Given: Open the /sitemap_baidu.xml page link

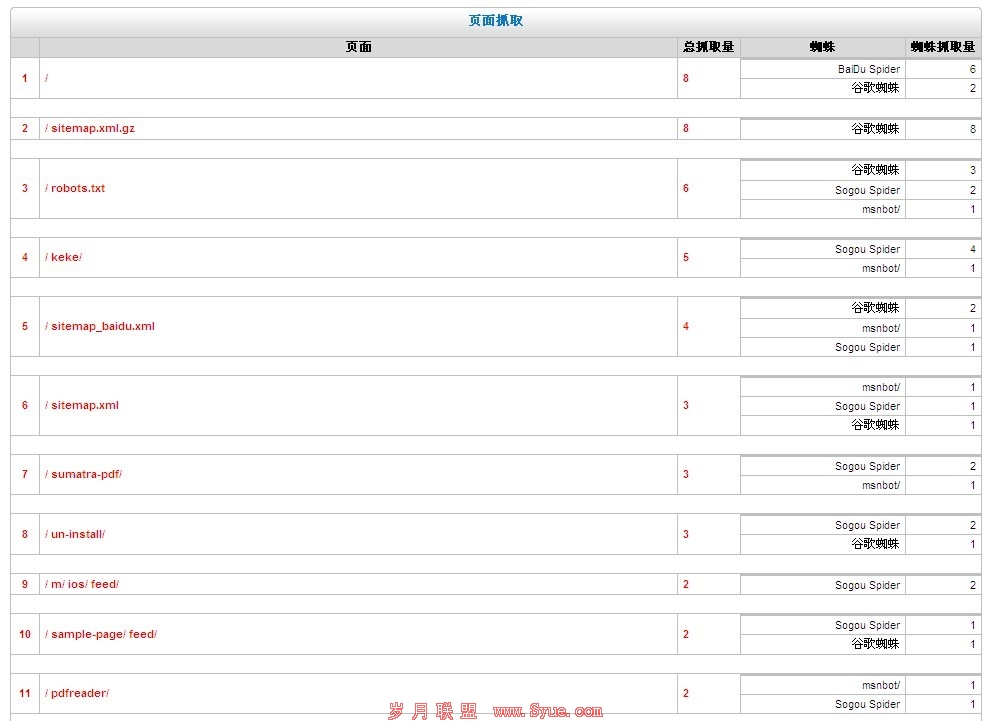Looking at the screenshot, I should (x=100, y=326).
